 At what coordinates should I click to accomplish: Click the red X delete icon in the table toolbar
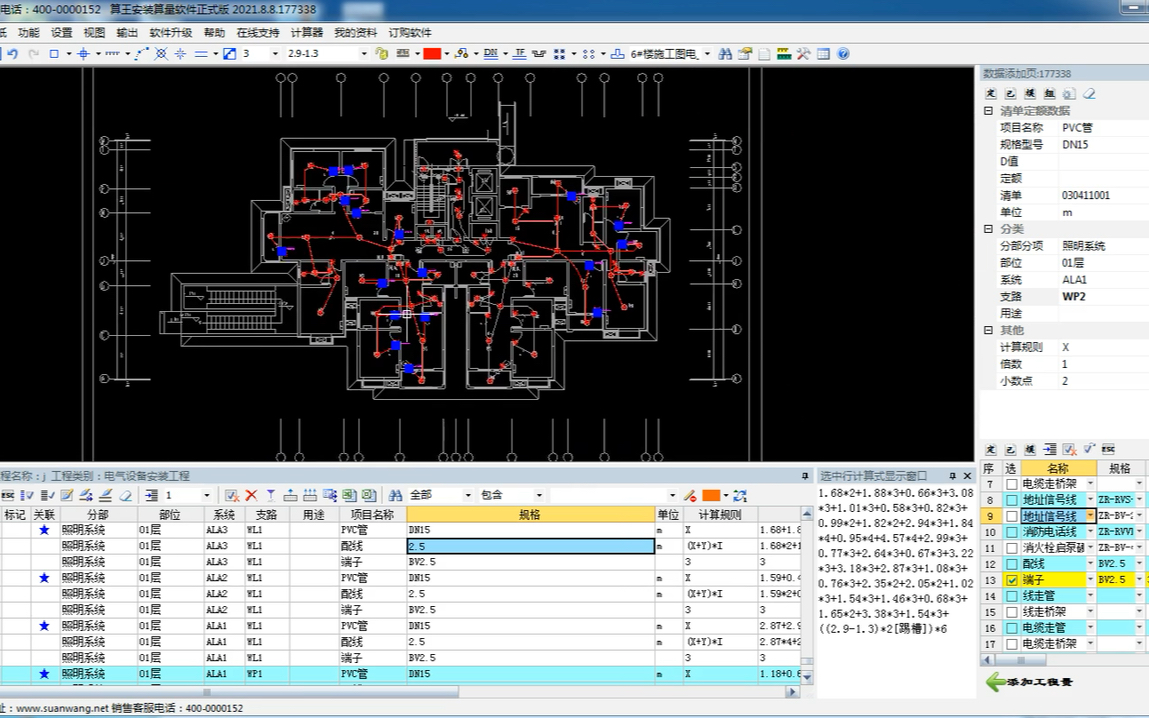[251, 495]
